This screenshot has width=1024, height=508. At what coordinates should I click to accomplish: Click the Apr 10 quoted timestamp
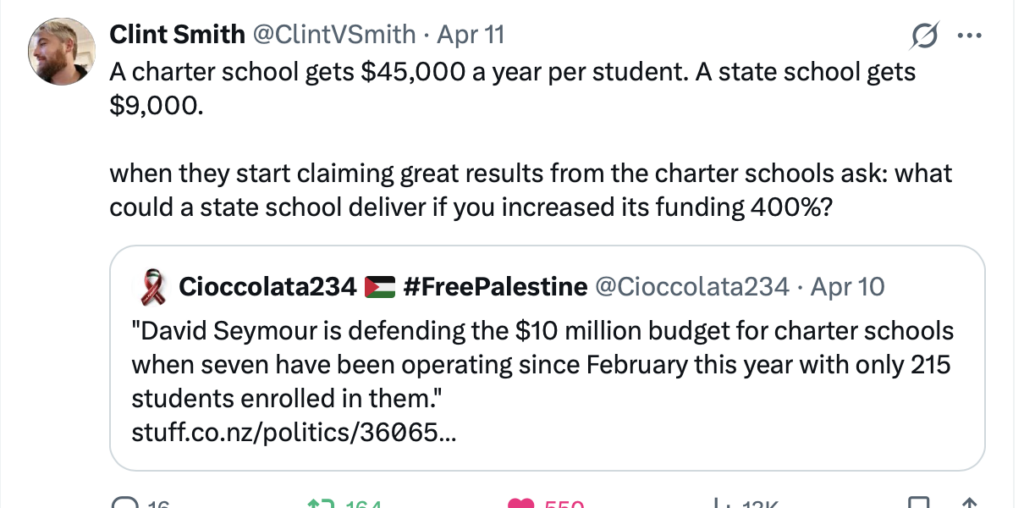pos(847,288)
